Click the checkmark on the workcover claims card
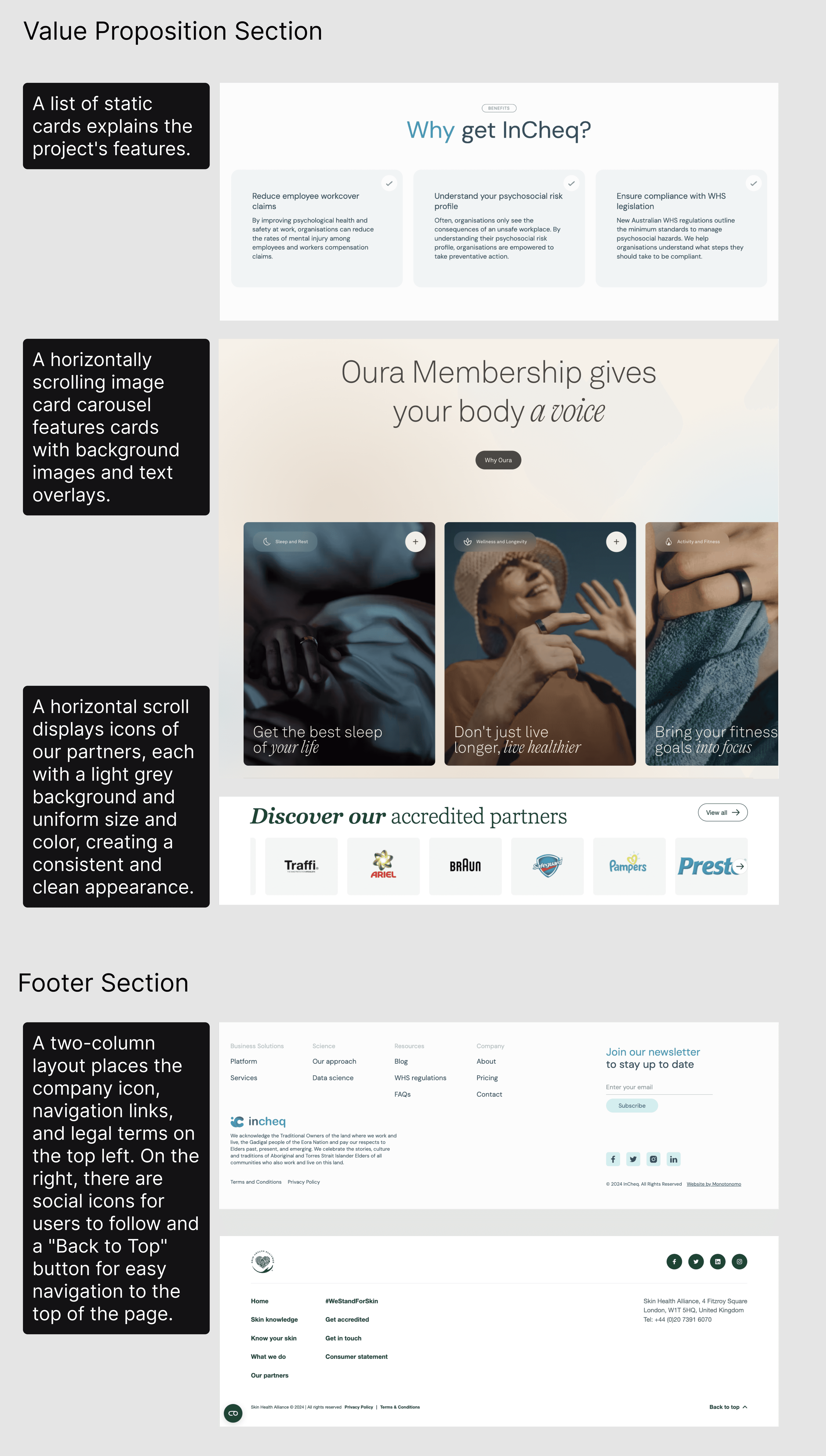826x1456 pixels. [389, 183]
